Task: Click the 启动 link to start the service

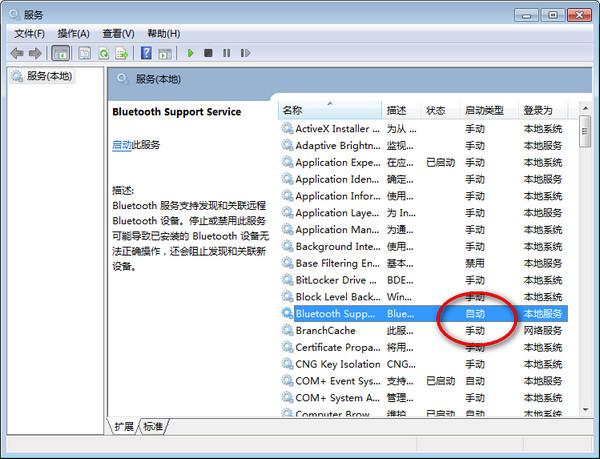Action: coord(121,145)
